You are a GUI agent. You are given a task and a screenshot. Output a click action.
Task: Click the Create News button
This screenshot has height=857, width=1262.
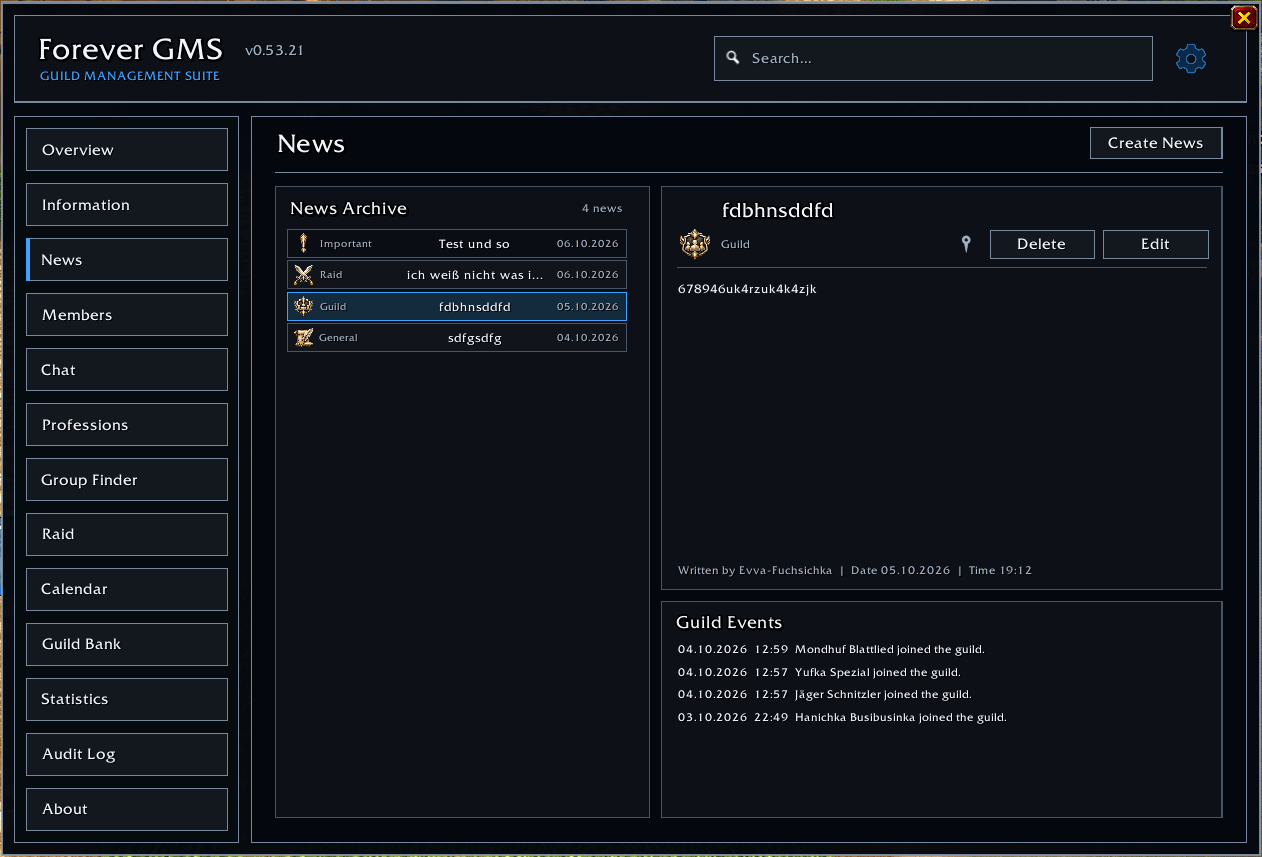point(1156,143)
